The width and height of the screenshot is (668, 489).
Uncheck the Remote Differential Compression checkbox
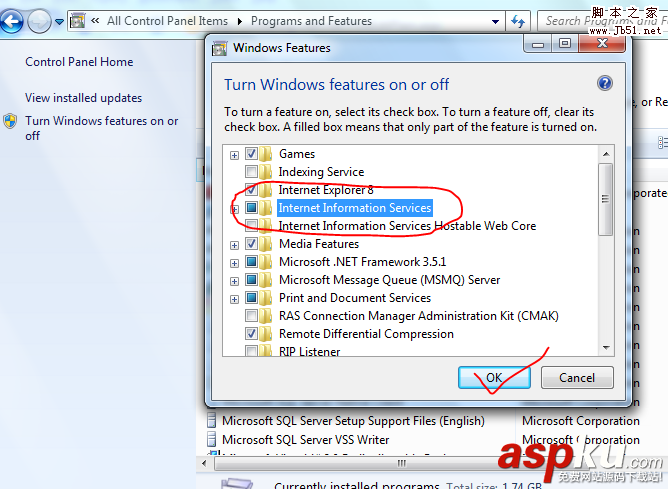(x=251, y=334)
